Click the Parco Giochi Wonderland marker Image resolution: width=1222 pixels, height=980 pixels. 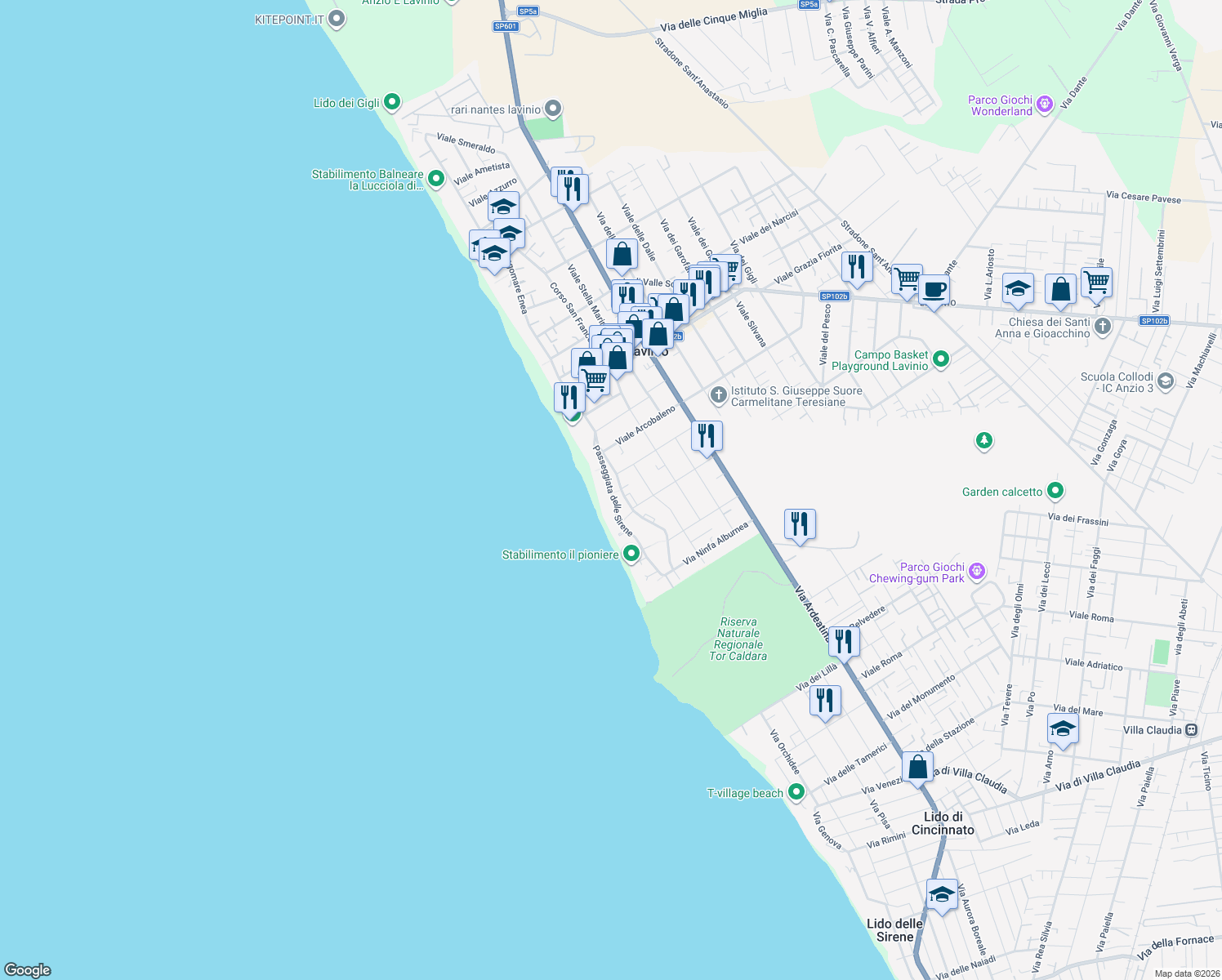1043,105
